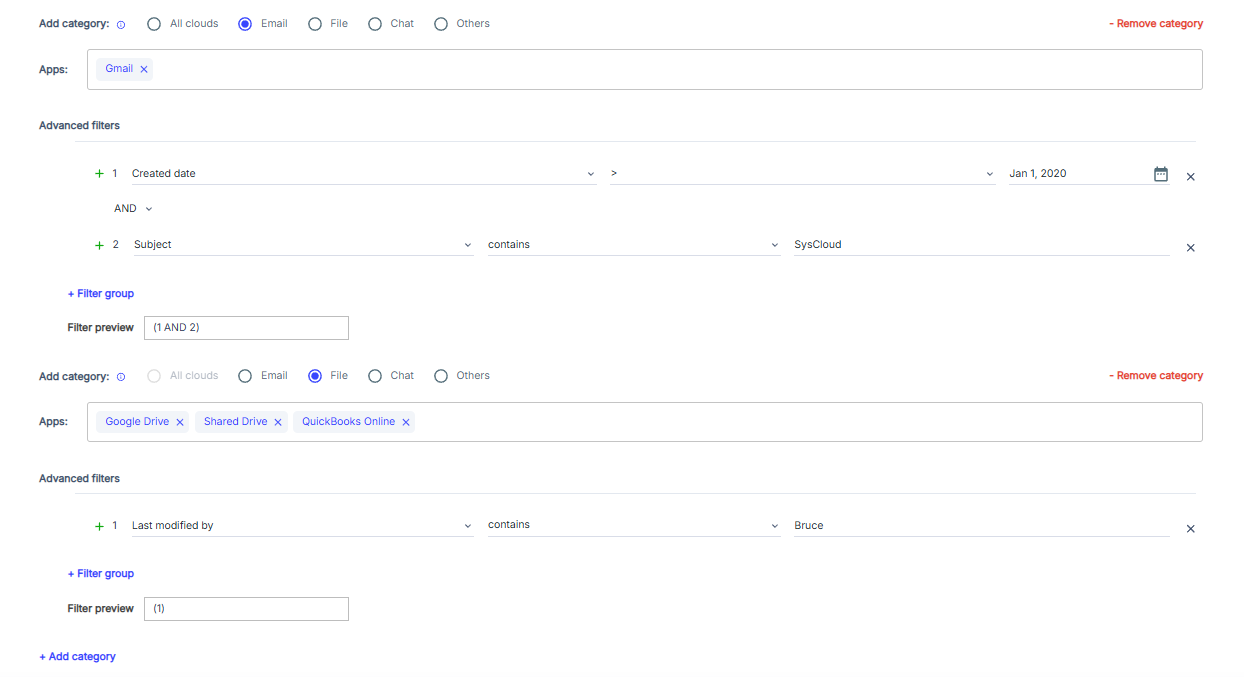Delete the Subject filter row

(x=1190, y=248)
